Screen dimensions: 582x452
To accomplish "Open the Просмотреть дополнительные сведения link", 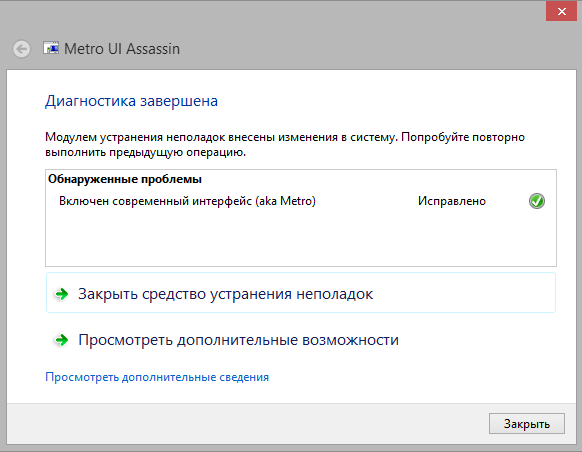I will [x=157, y=377].
